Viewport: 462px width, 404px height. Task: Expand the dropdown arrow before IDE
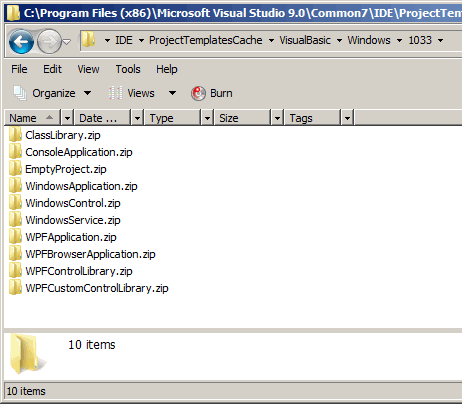tap(107, 41)
